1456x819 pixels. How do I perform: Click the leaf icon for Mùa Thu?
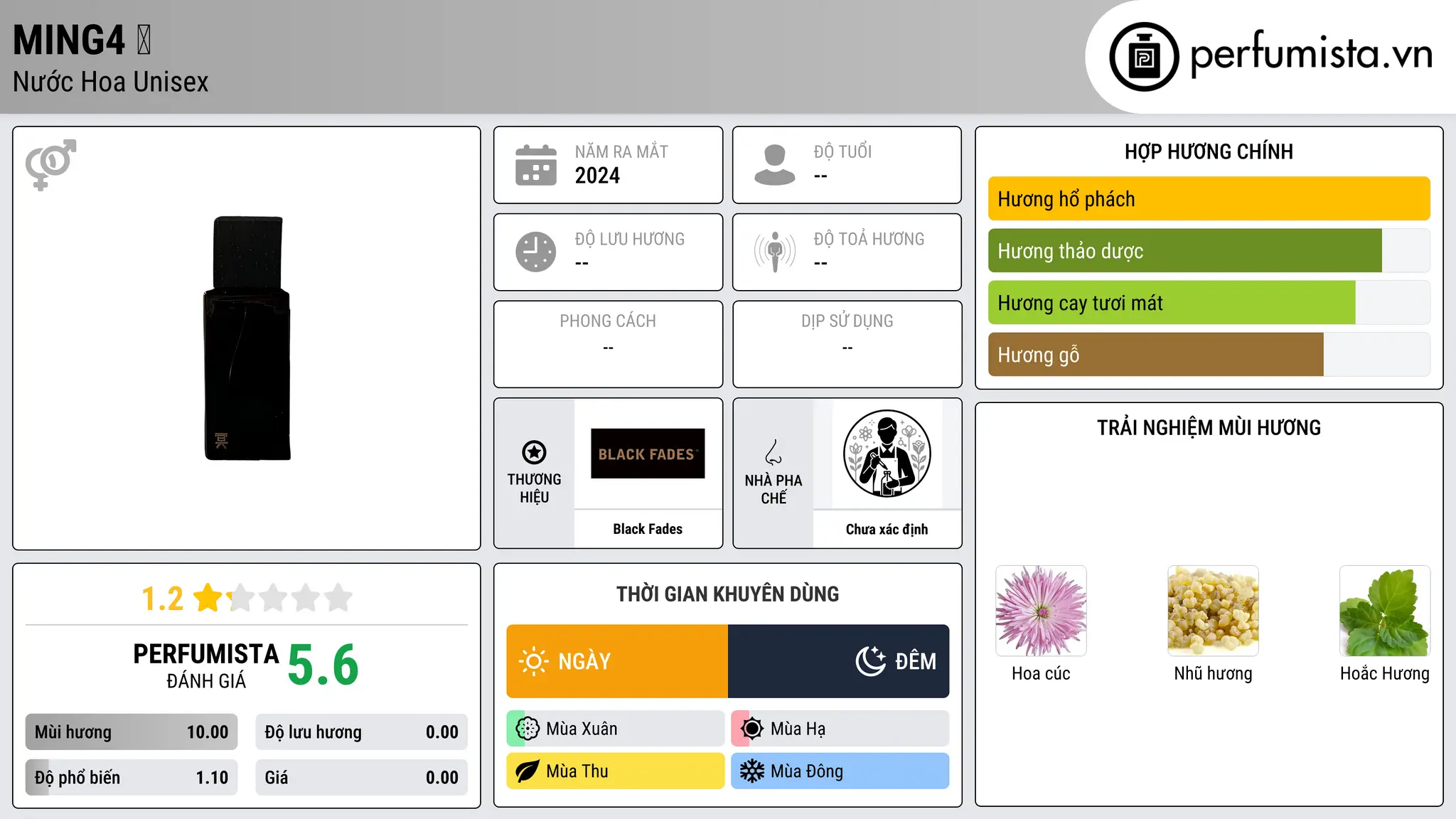click(528, 771)
